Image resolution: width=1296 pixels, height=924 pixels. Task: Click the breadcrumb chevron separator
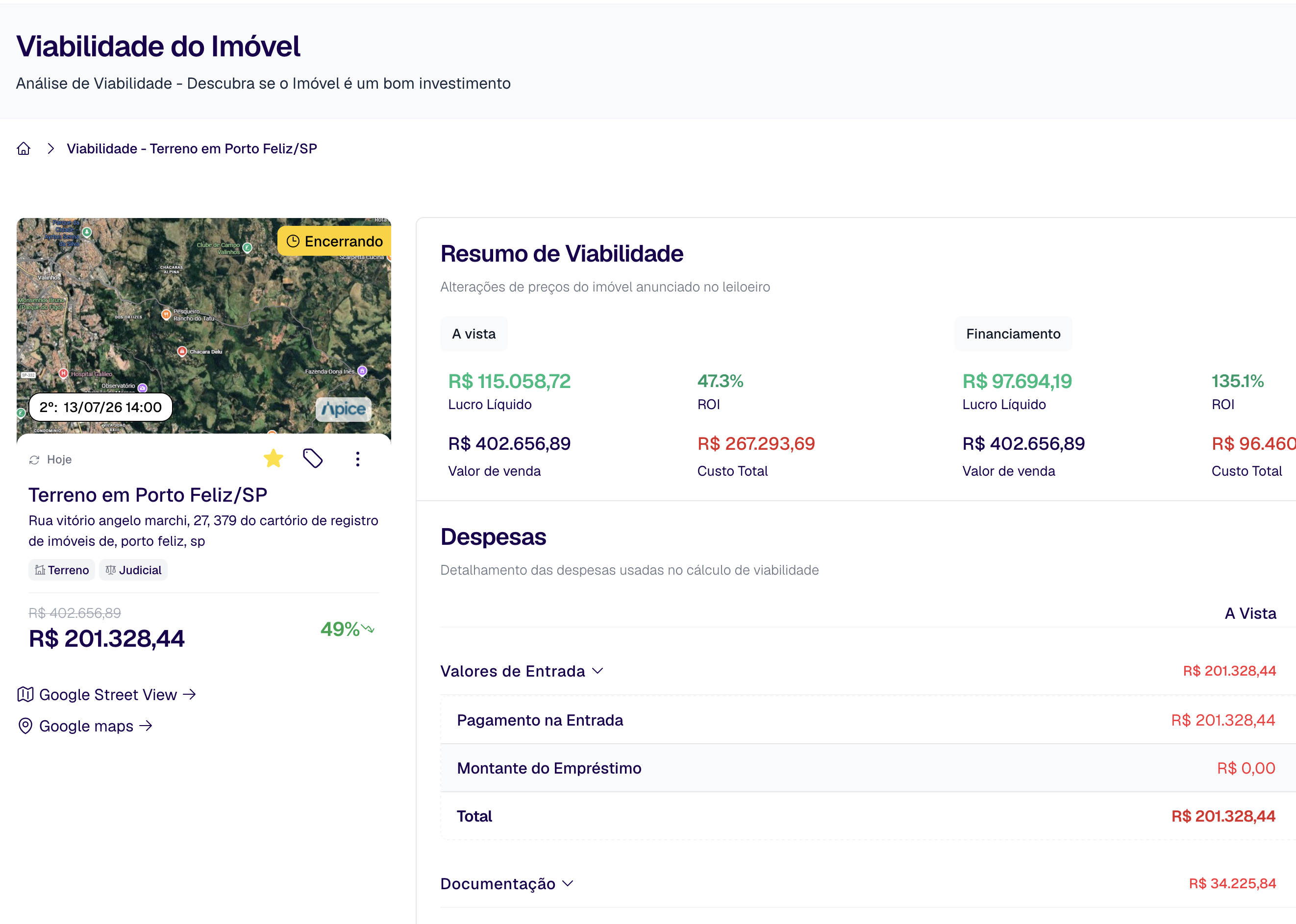[x=50, y=148]
